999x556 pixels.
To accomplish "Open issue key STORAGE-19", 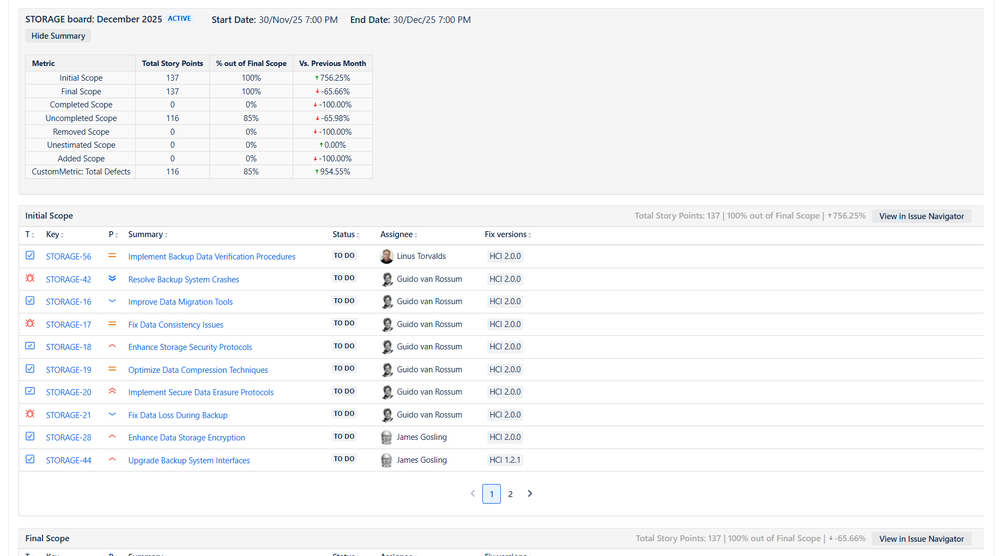I will coord(68,370).
